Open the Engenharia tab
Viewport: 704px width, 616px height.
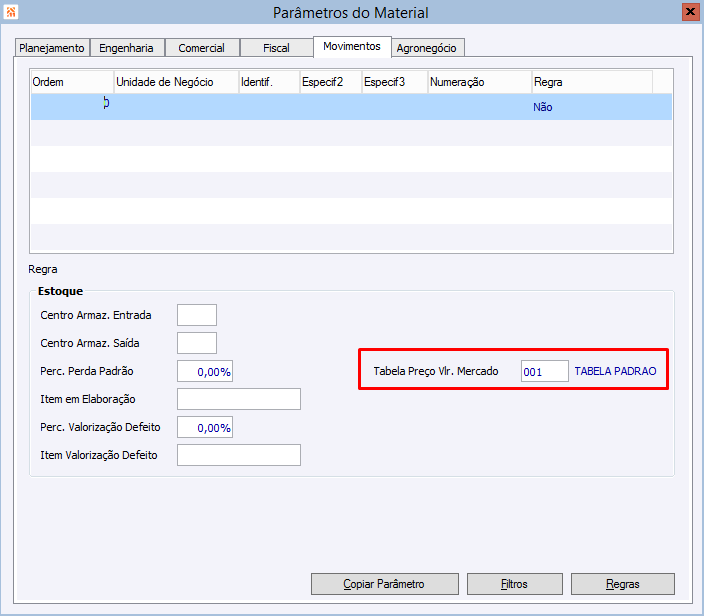[126, 48]
